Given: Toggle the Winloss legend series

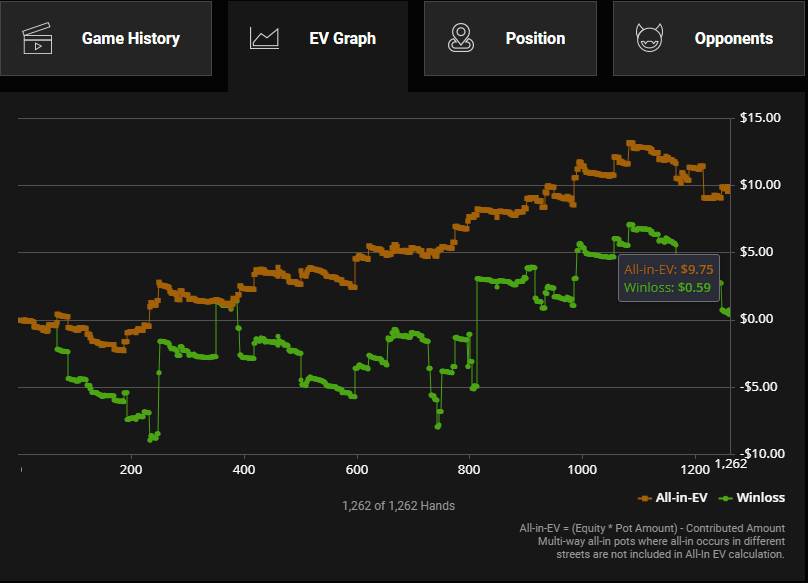Looking at the screenshot, I should (752, 498).
